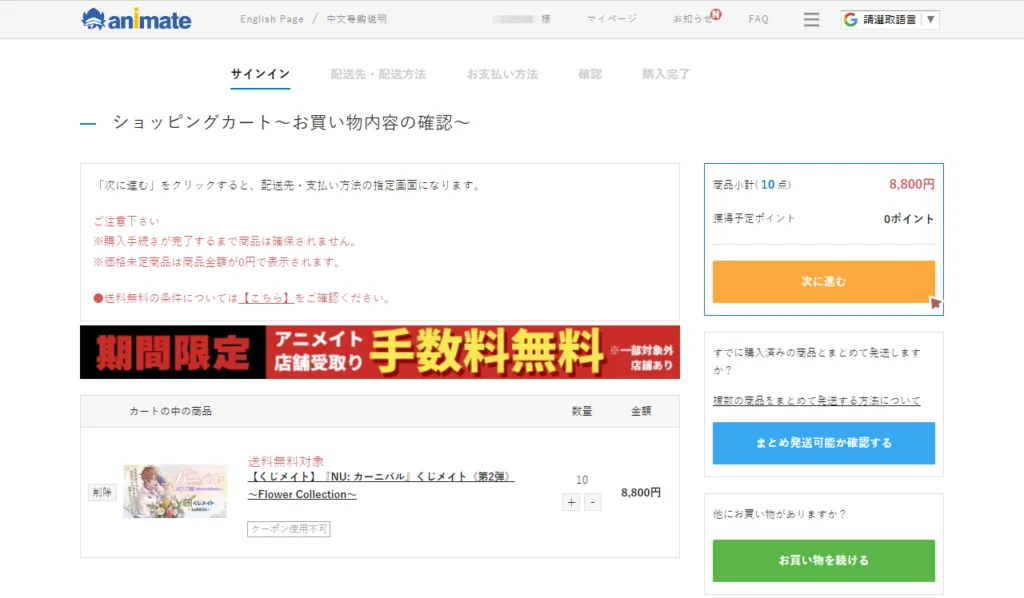Decrease quantity with the minus button
The image size is (1024, 598).
(x=592, y=502)
